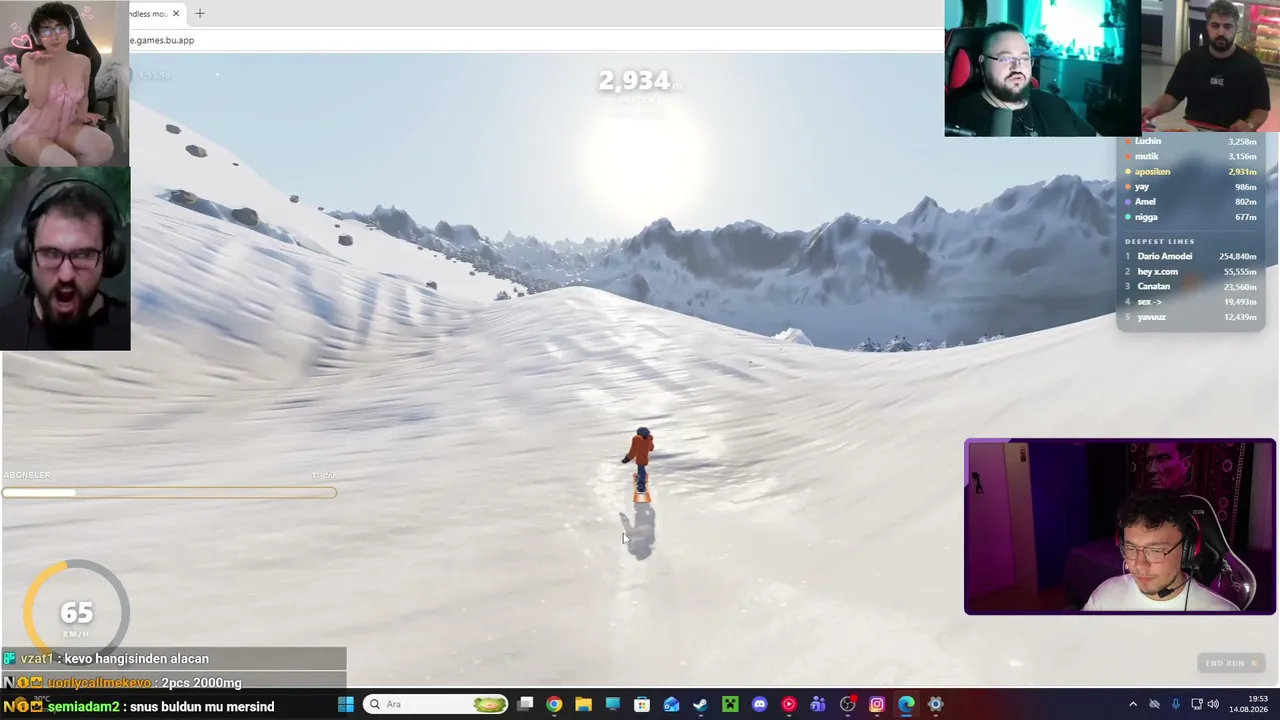The width and height of the screenshot is (1280, 720).
Task: Open Settings gear from the taskbar
Action: pyautogui.click(x=936, y=704)
